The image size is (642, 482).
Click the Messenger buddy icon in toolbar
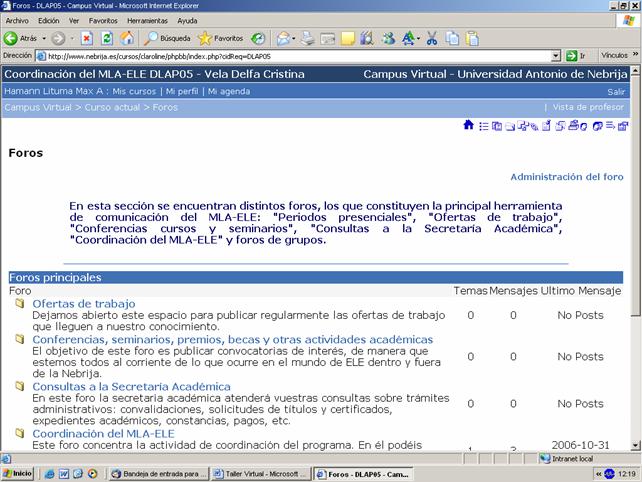click(x=388, y=39)
